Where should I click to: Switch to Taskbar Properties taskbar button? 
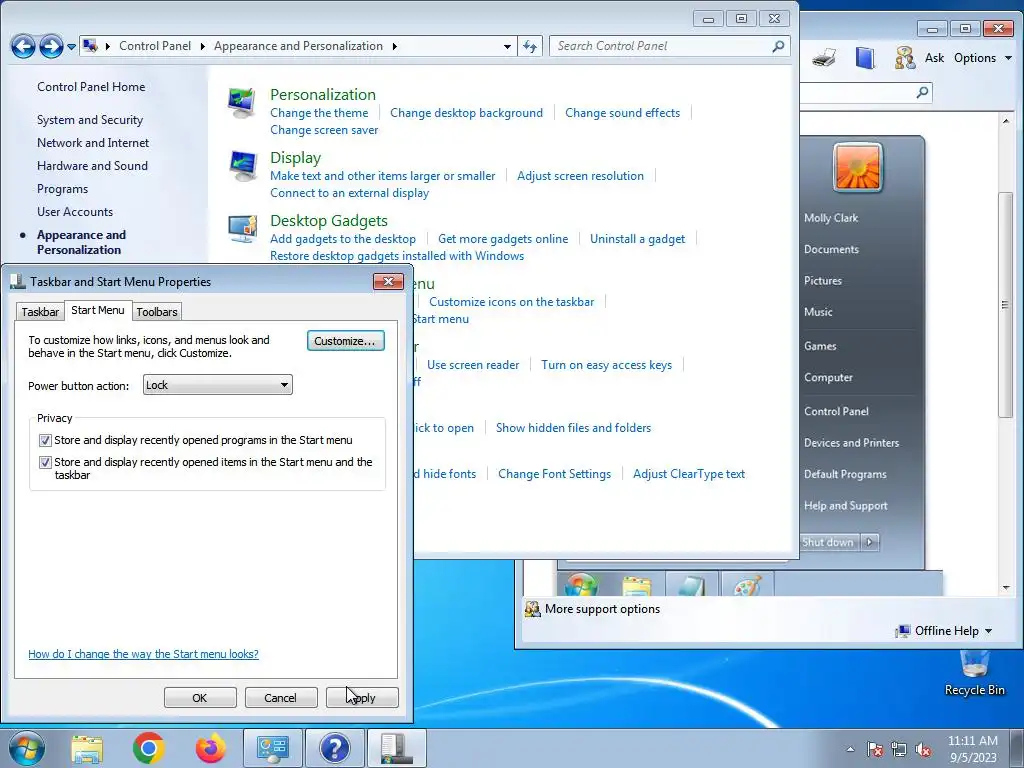(x=396, y=748)
